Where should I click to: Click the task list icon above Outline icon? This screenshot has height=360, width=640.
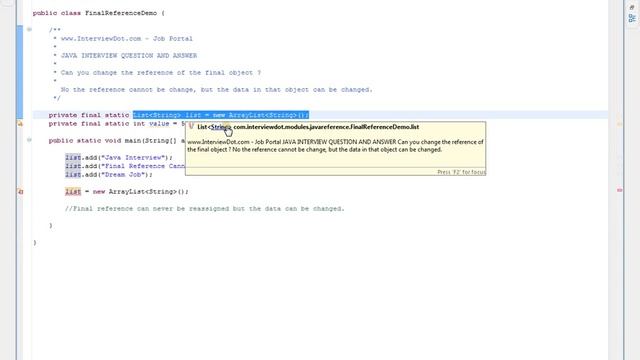click(x=632, y=7)
